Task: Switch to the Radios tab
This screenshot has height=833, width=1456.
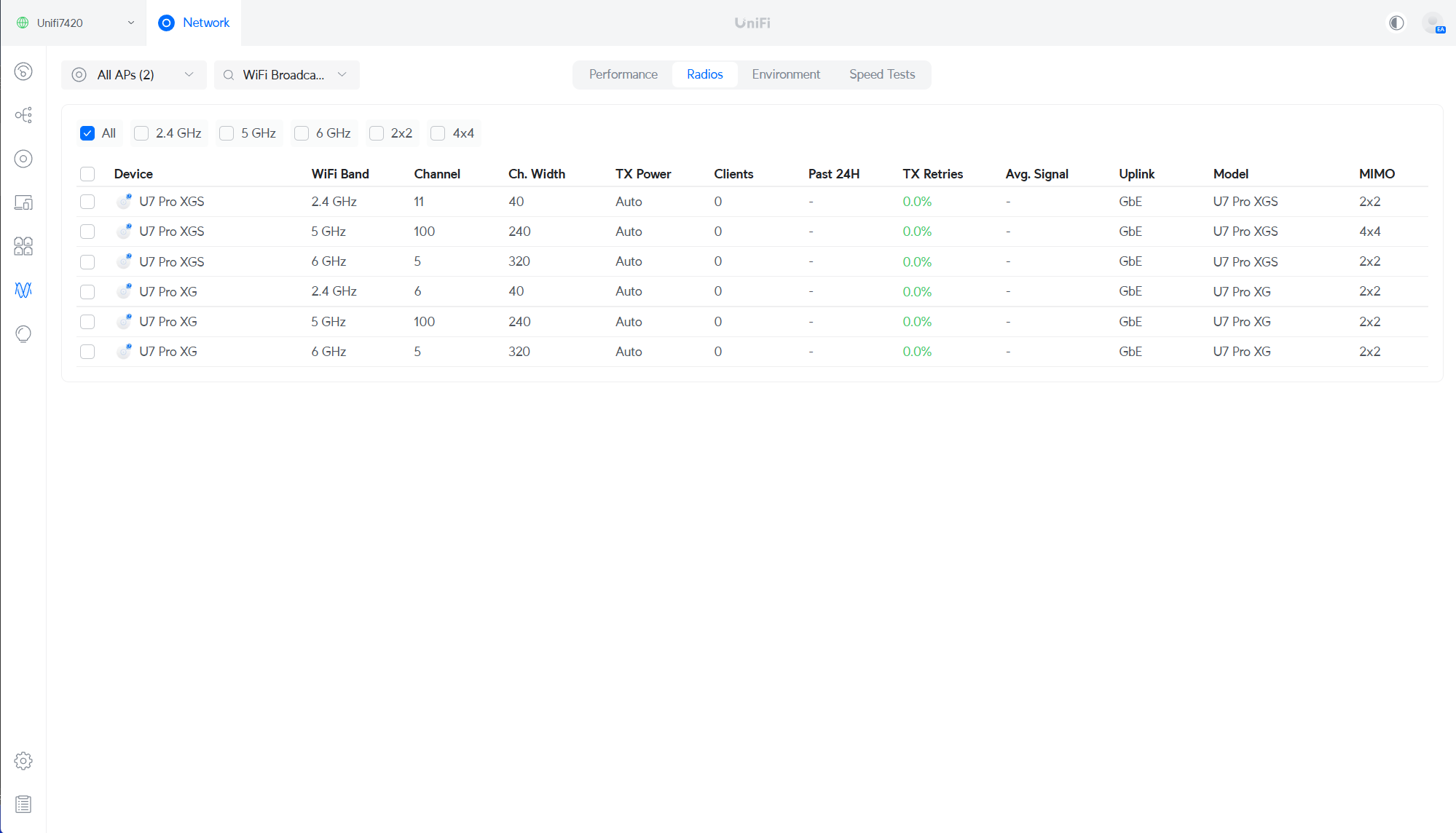Action: tap(705, 74)
